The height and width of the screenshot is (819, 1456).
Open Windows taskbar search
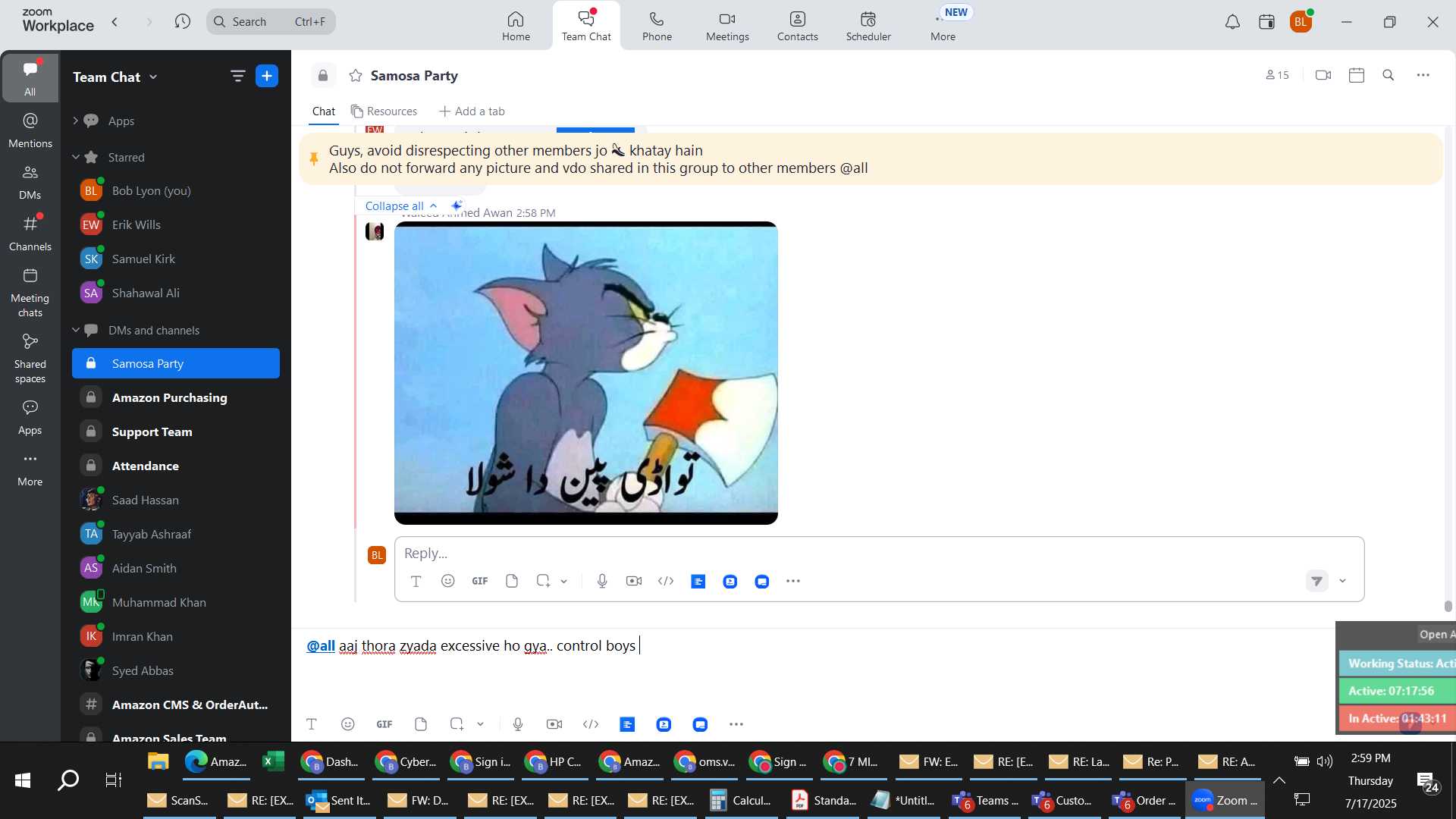[x=68, y=780]
